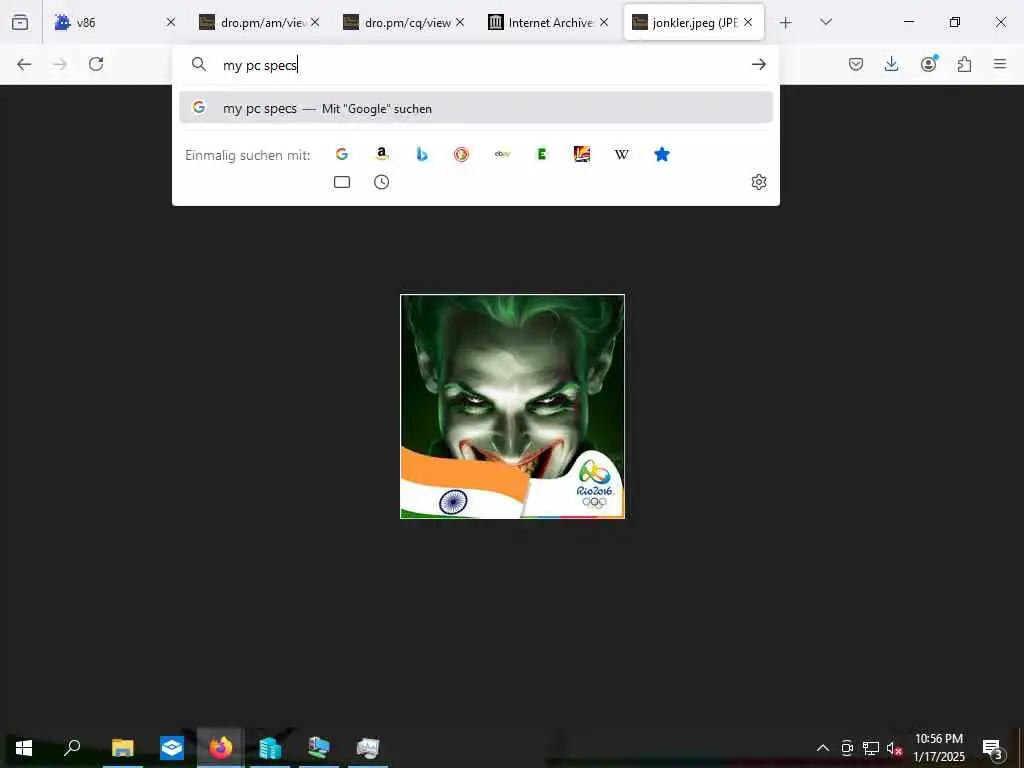Search bookmarks using the blue star icon
Viewport: 1024px width, 768px height.
click(662, 154)
